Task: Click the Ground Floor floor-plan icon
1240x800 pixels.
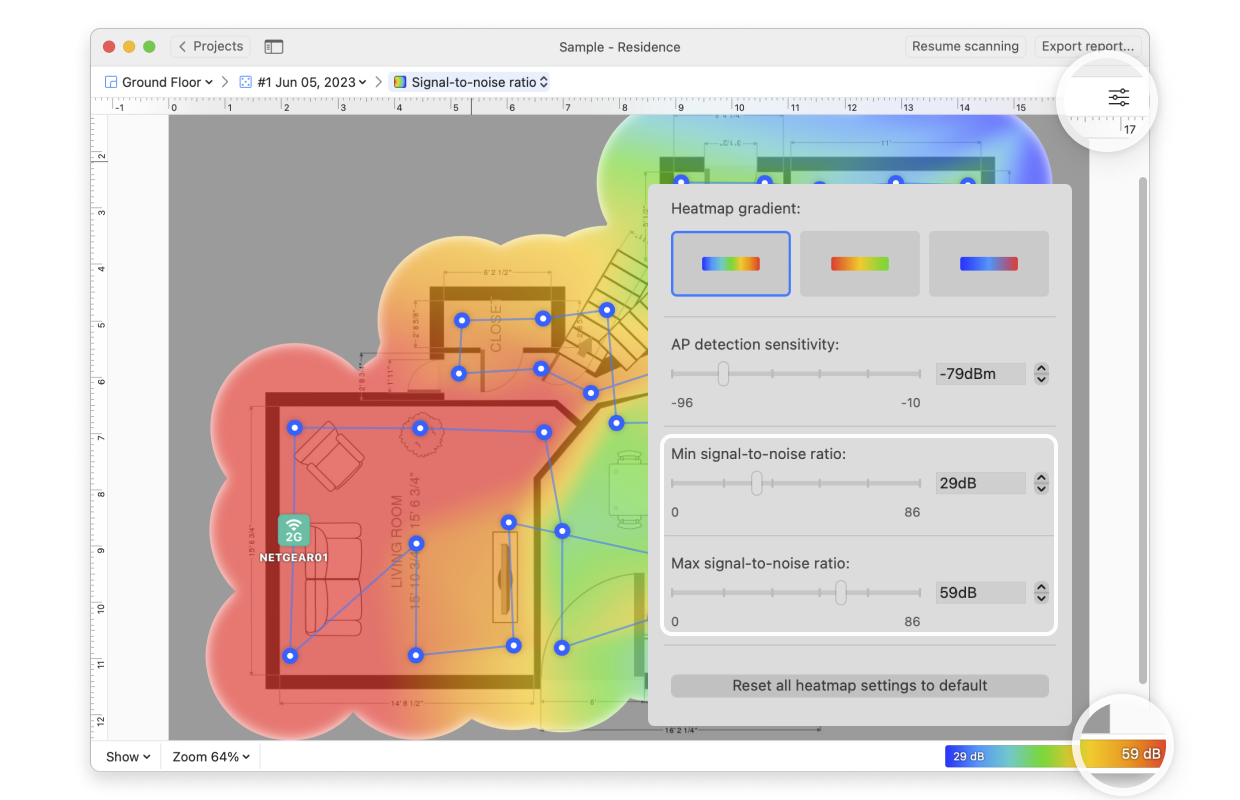Action: point(111,82)
